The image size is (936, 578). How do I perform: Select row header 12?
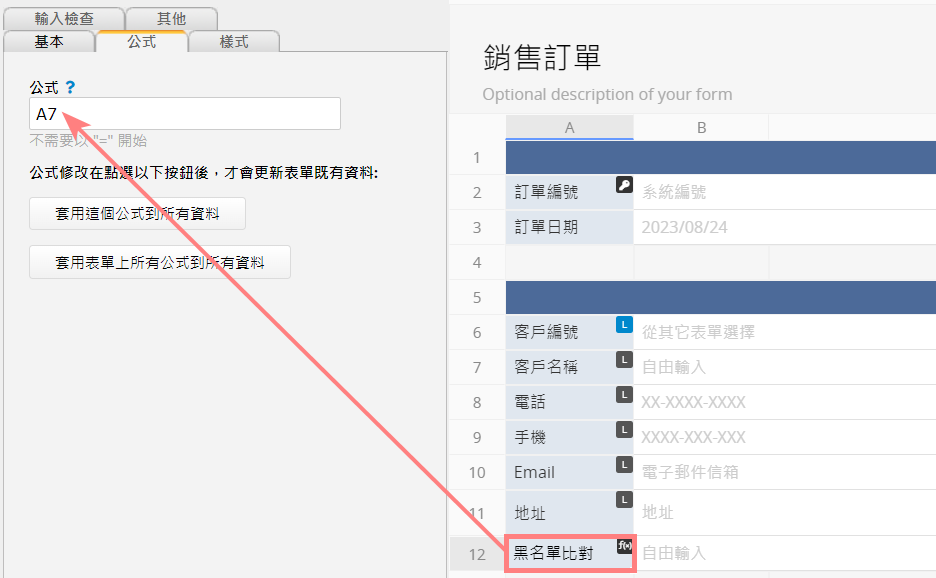point(477,554)
